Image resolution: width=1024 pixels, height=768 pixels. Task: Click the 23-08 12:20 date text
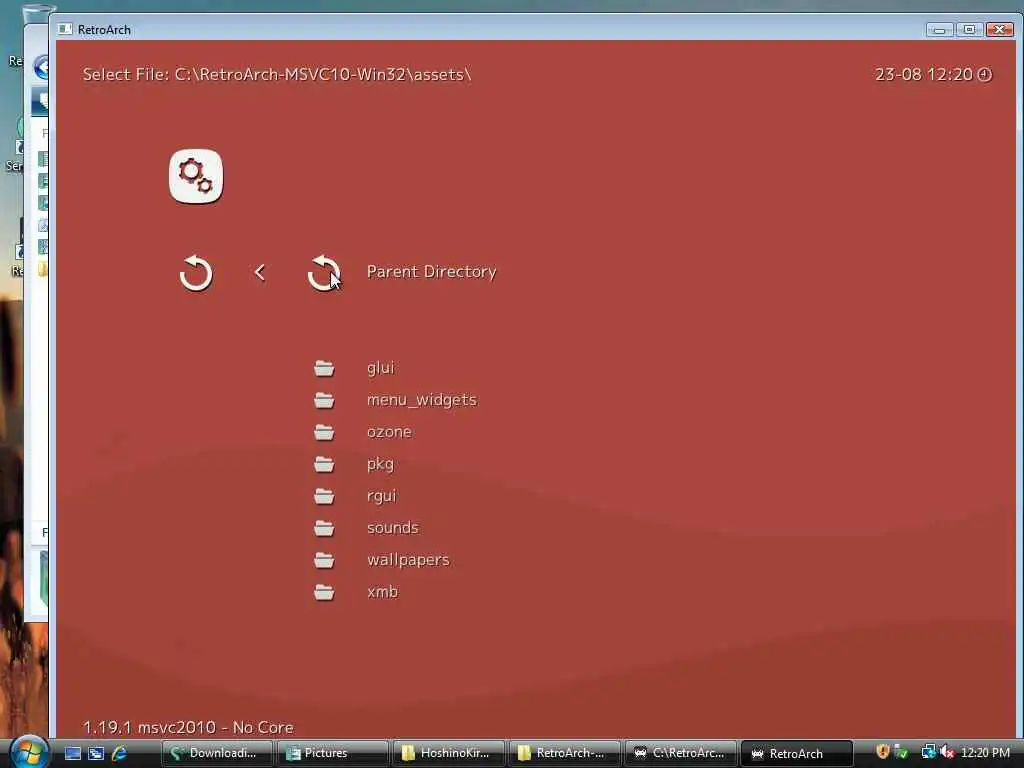[x=923, y=74]
